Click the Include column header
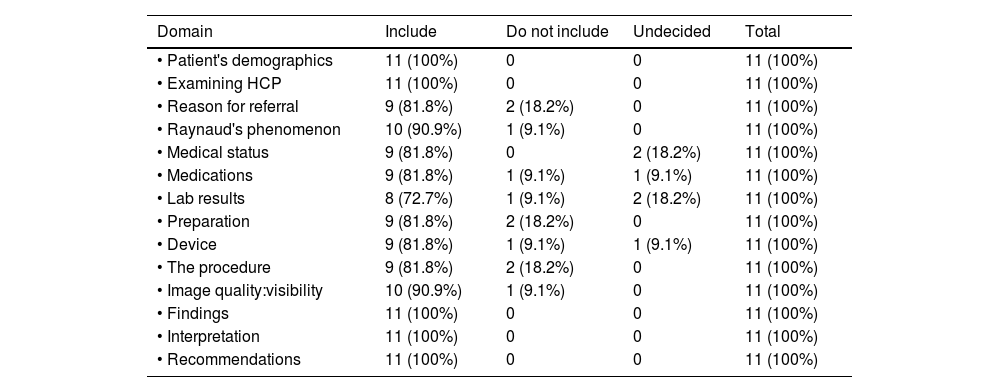Screen dimensions: 1000x392 click(411, 32)
